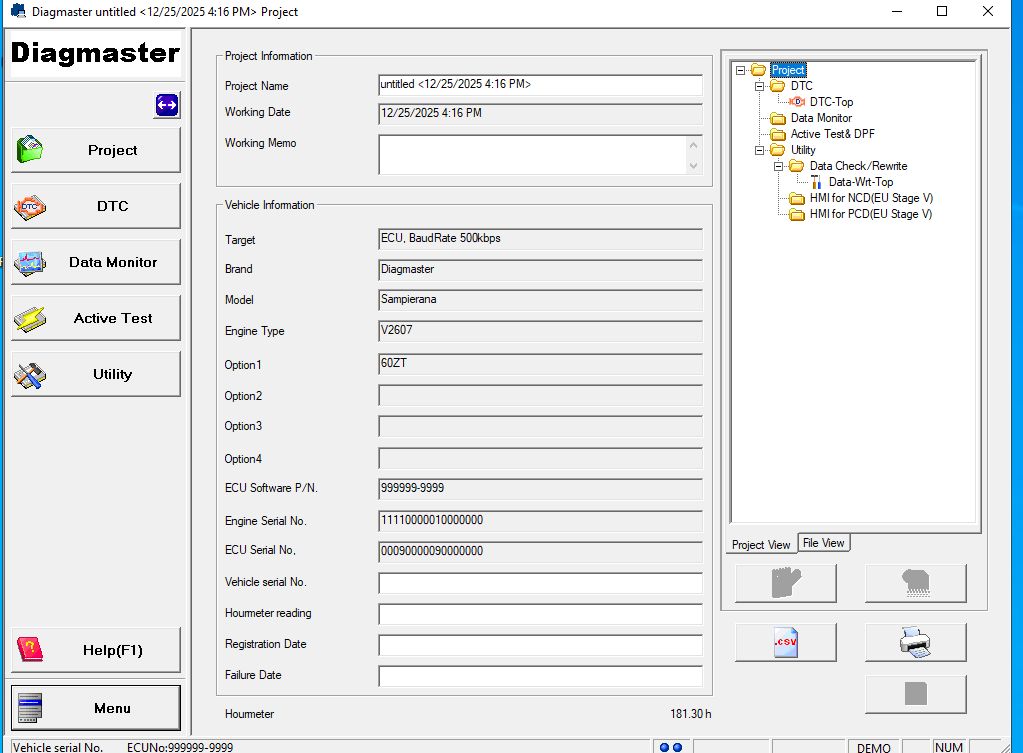Select the Project View tab
Viewport: 1023px width, 753px height.
click(x=761, y=544)
